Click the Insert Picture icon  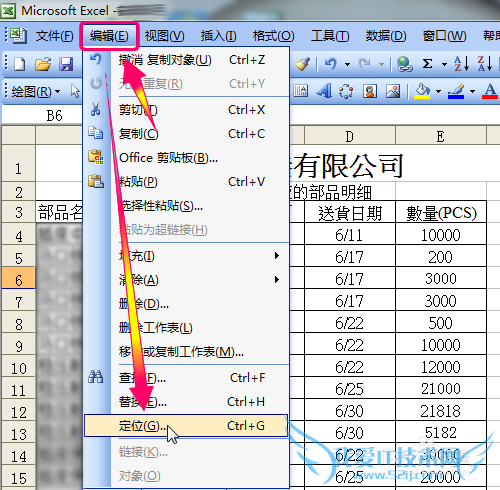point(393,91)
